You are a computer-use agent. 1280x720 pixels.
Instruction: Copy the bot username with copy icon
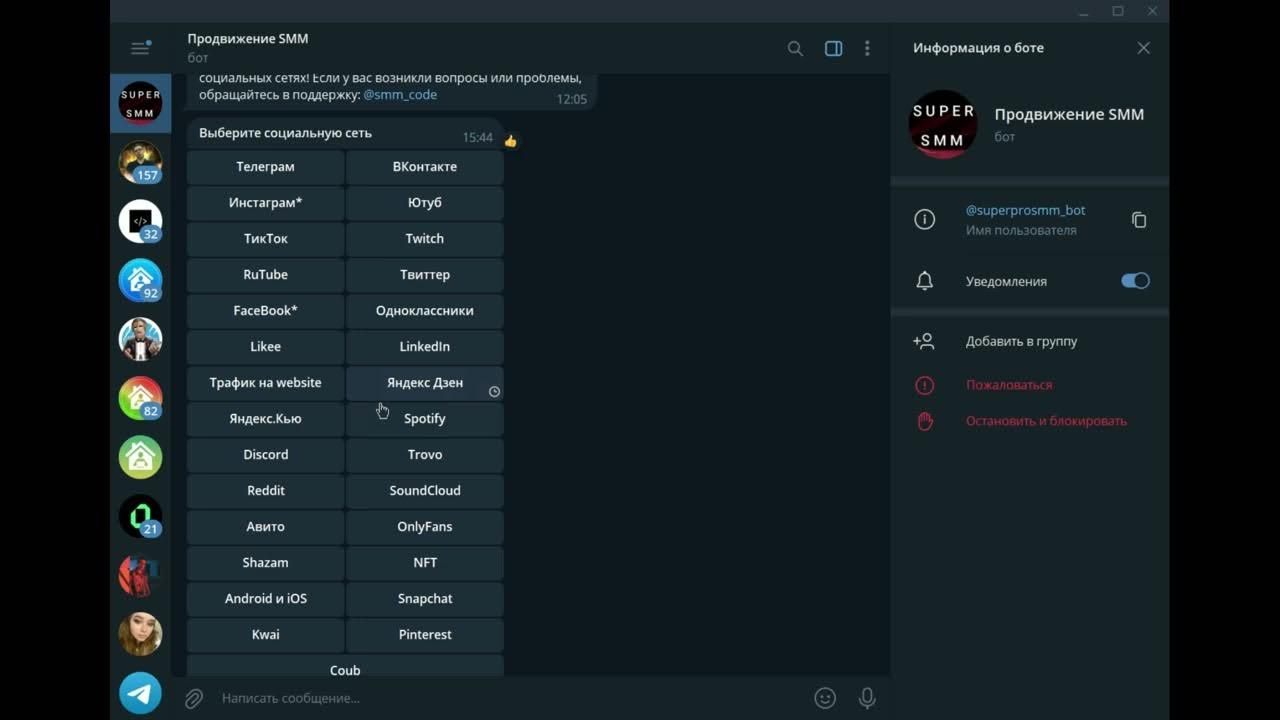[x=1139, y=220]
